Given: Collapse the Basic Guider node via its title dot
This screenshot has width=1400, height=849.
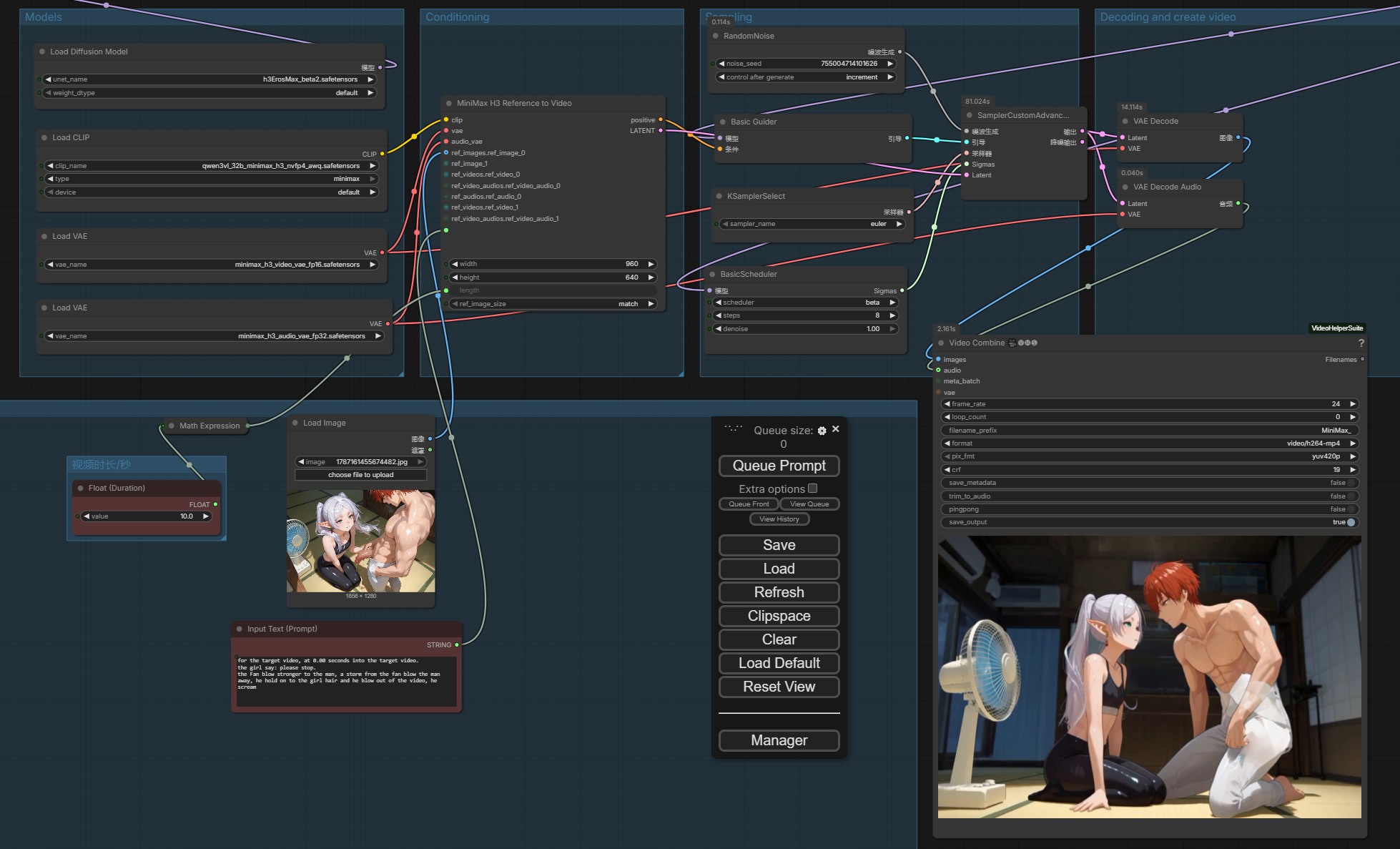Looking at the screenshot, I should tap(723, 122).
